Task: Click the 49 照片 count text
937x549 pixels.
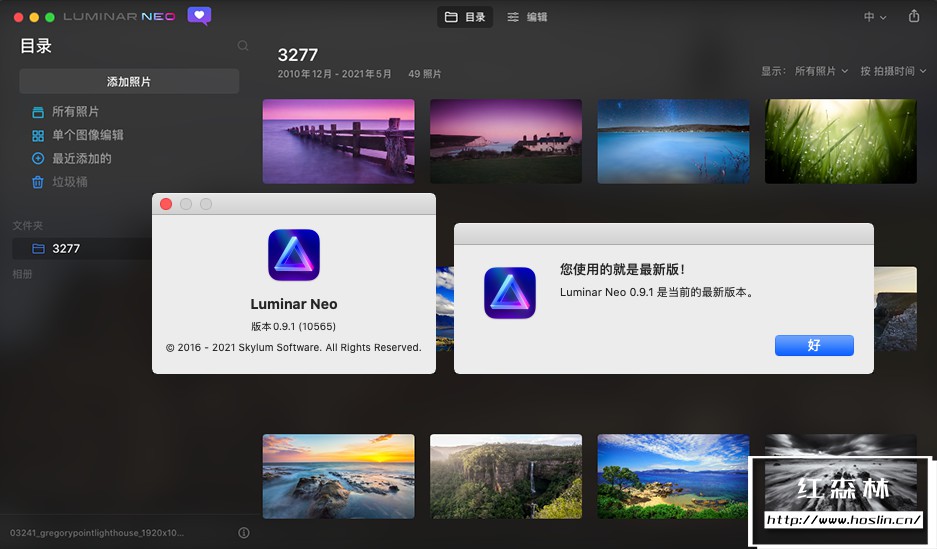Action: click(424, 74)
